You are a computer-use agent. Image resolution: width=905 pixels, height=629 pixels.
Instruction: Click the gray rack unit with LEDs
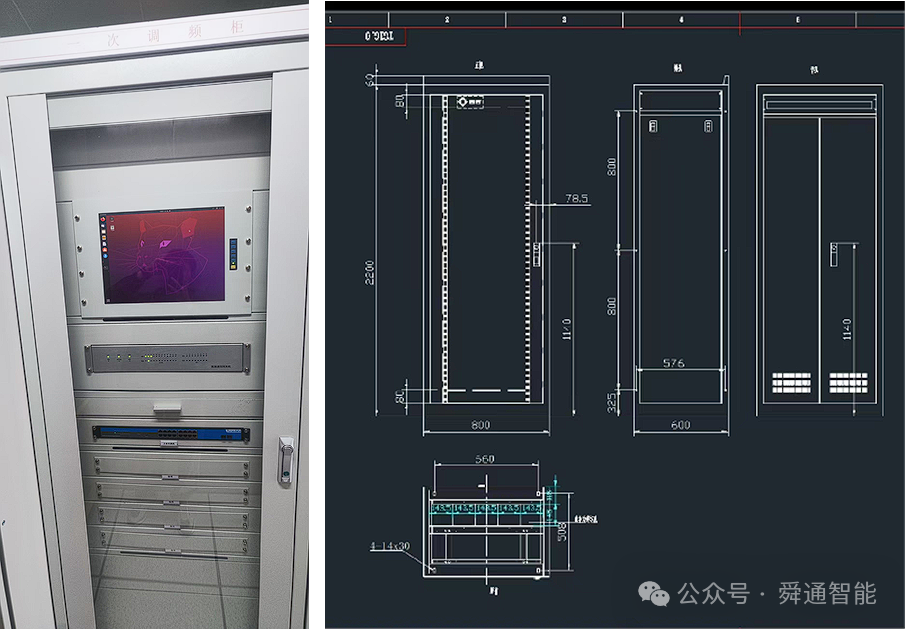(168, 358)
